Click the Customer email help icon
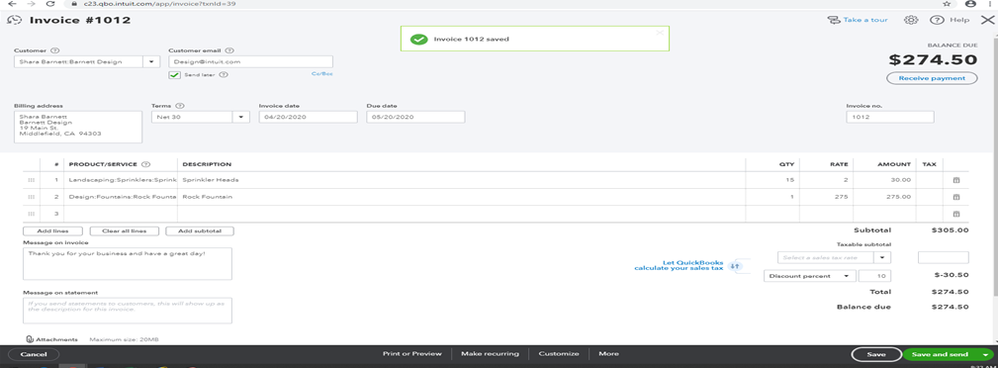The height and width of the screenshot is (368, 998). [x=230, y=50]
